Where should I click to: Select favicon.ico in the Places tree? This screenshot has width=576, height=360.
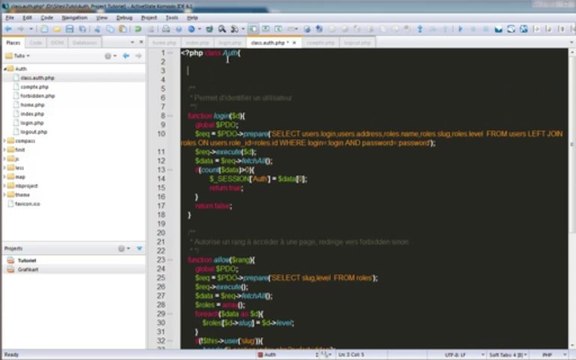pos(28,204)
